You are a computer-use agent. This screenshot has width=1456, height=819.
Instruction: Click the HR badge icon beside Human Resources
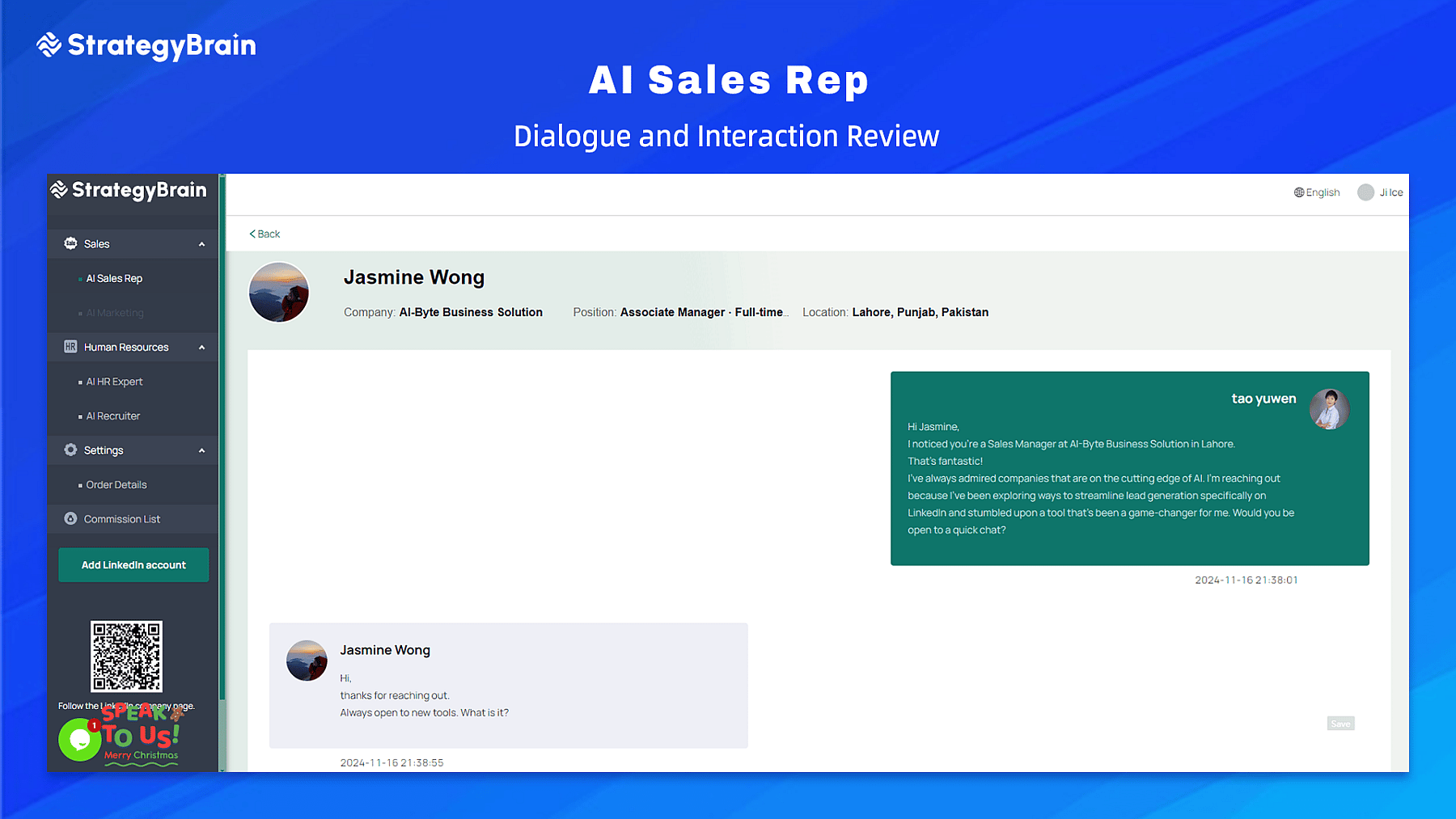pyautogui.click(x=70, y=347)
